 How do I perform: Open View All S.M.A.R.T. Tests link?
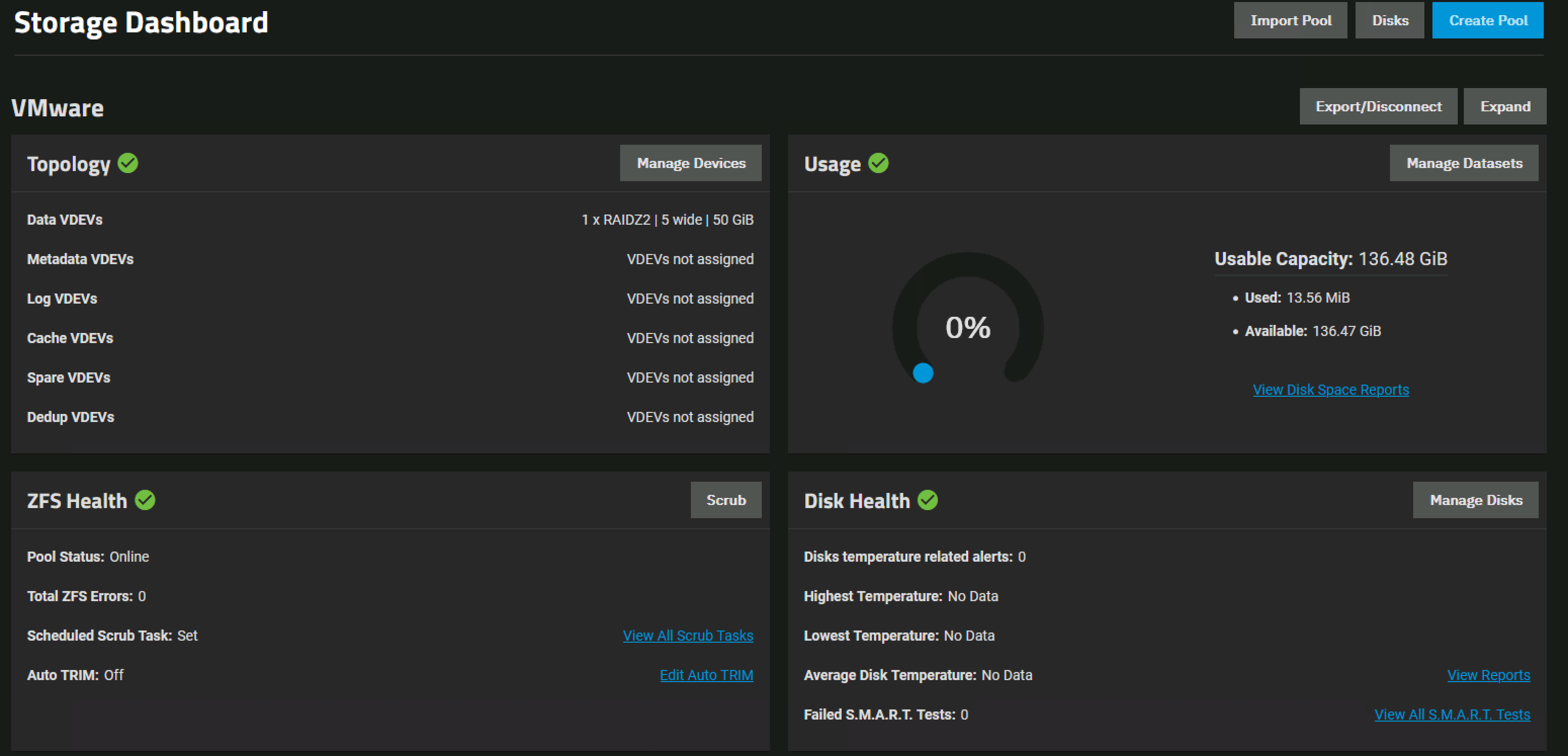click(x=1452, y=715)
